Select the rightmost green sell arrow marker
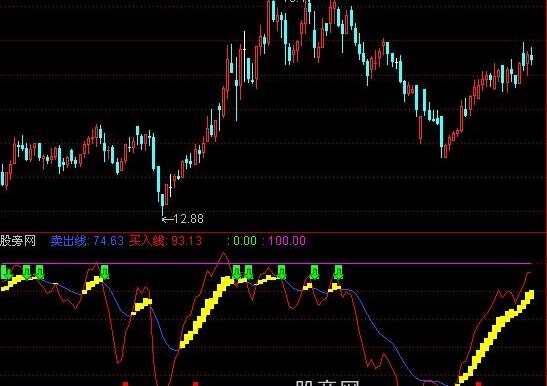The image size is (547, 386). click(x=338, y=272)
